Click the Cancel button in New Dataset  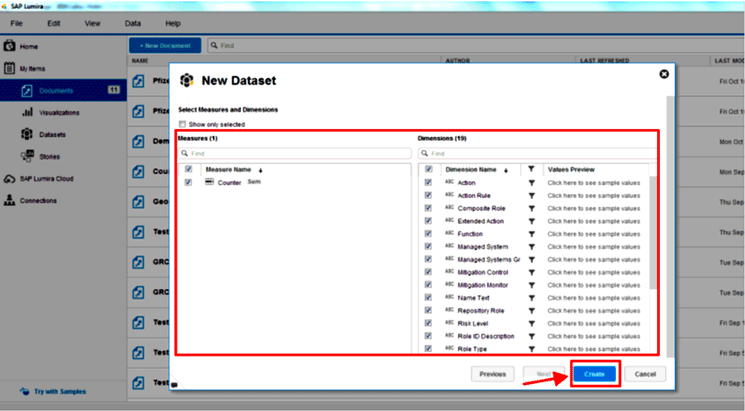[x=645, y=374]
